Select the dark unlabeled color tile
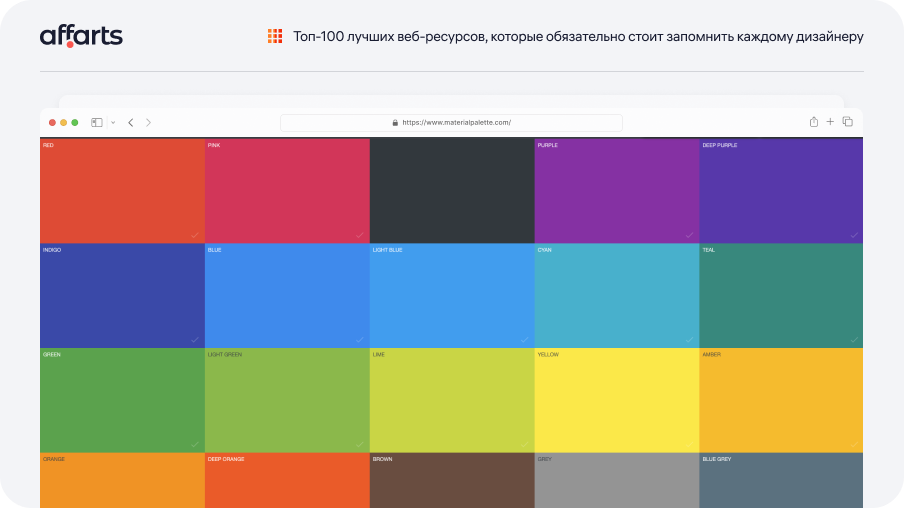Screen dimensions: 904x508 tap(452, 191)
